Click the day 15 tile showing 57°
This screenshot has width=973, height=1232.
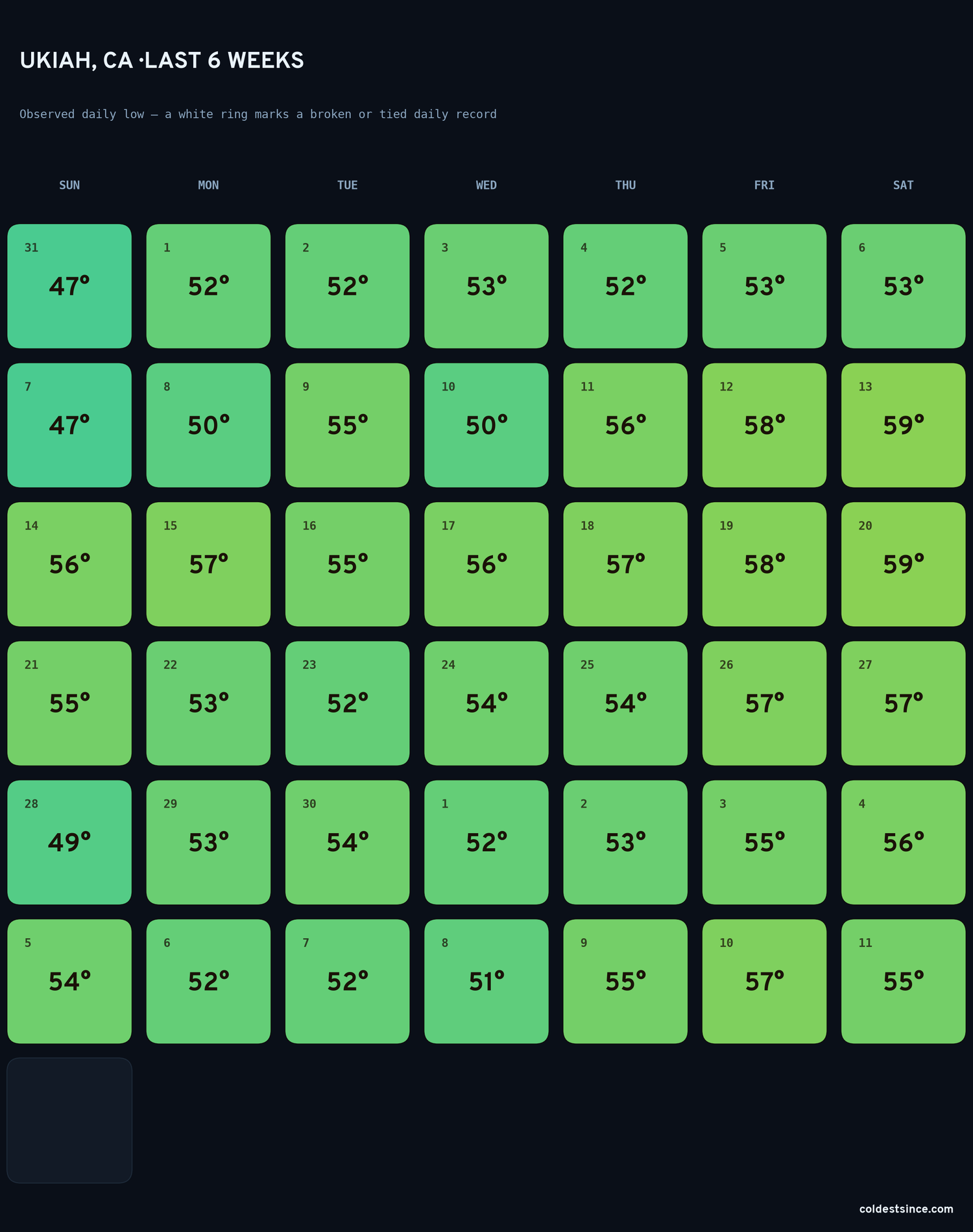(x=208, y=564)
